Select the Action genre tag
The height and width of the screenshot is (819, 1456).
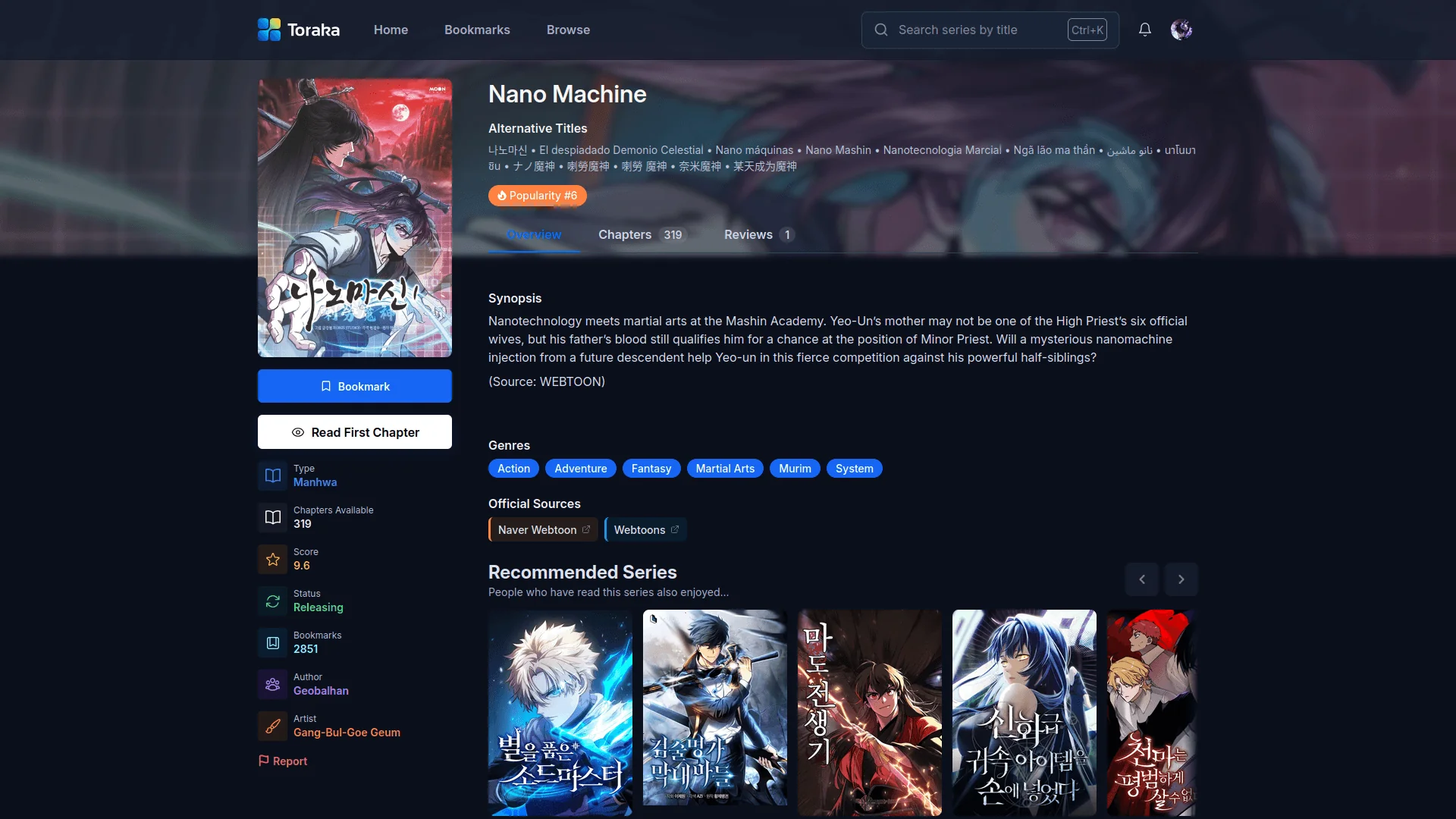pyautogui.click(x=513, y=469)
